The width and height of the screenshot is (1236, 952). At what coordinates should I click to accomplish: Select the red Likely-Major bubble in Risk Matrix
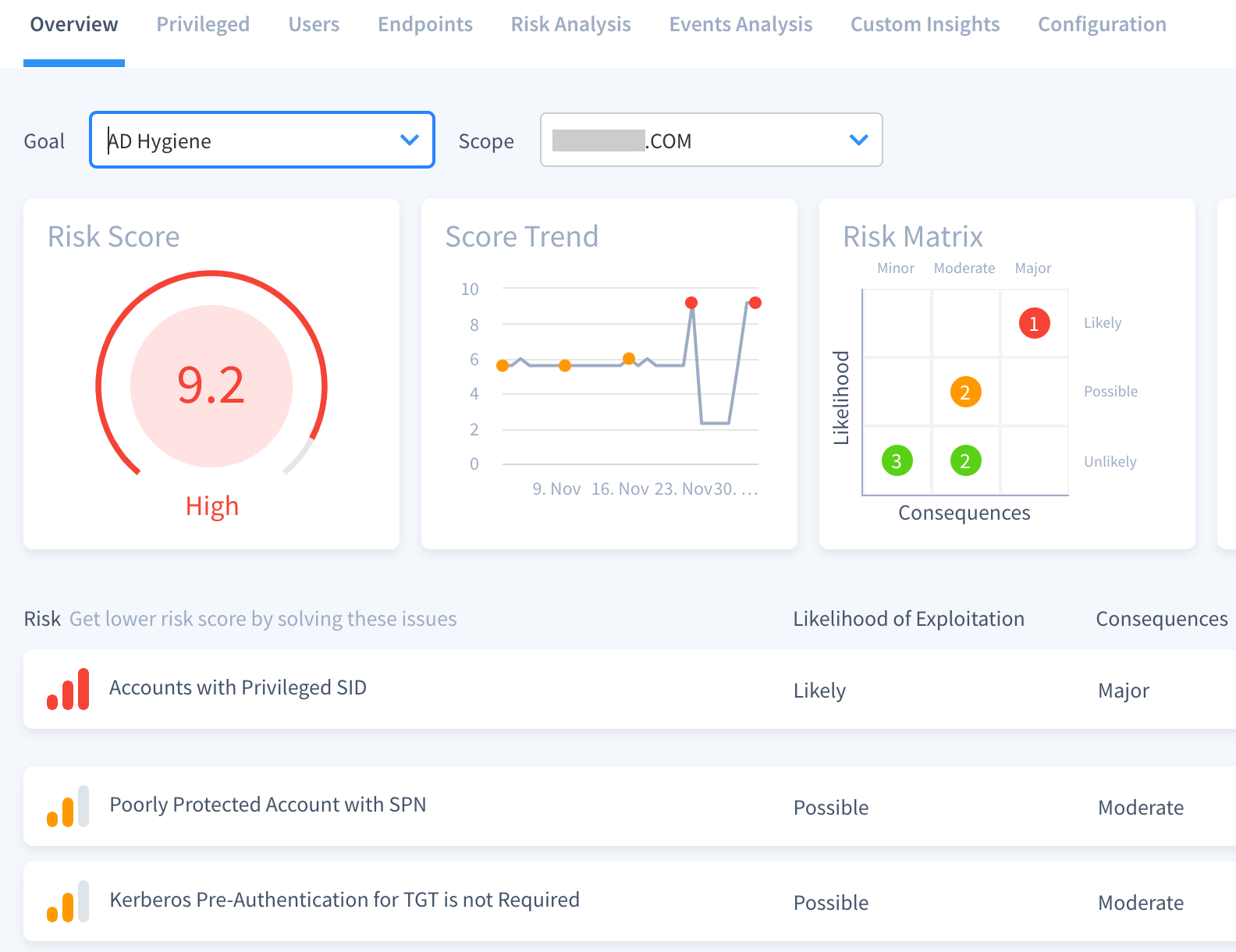click(1034, 323)
